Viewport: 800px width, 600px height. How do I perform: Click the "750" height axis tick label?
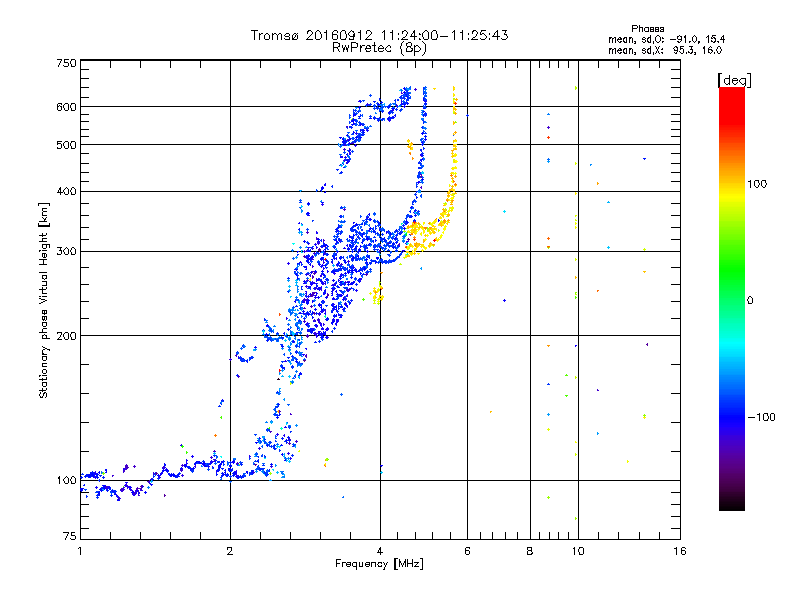[67, 63]
